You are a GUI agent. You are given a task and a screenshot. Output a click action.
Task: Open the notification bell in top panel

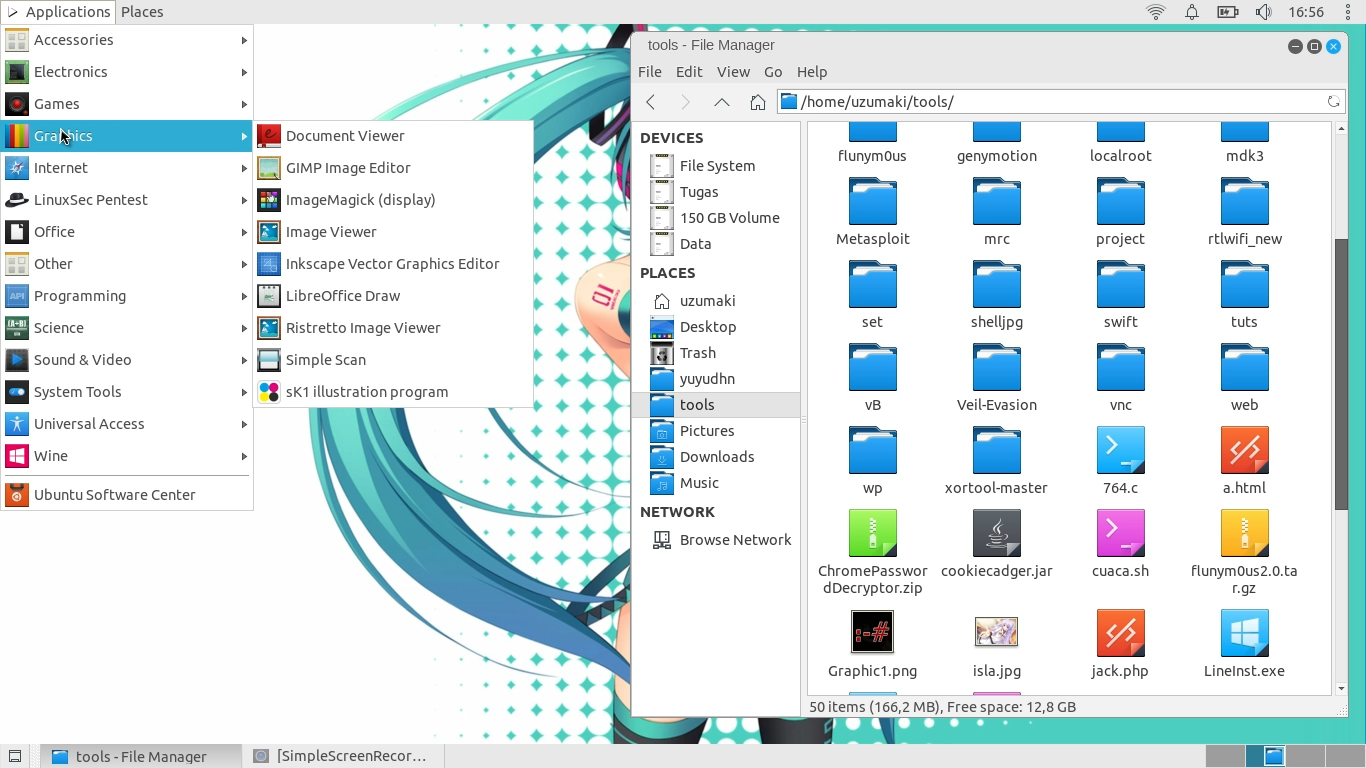pyautogui.click(x=1192, y=12)
